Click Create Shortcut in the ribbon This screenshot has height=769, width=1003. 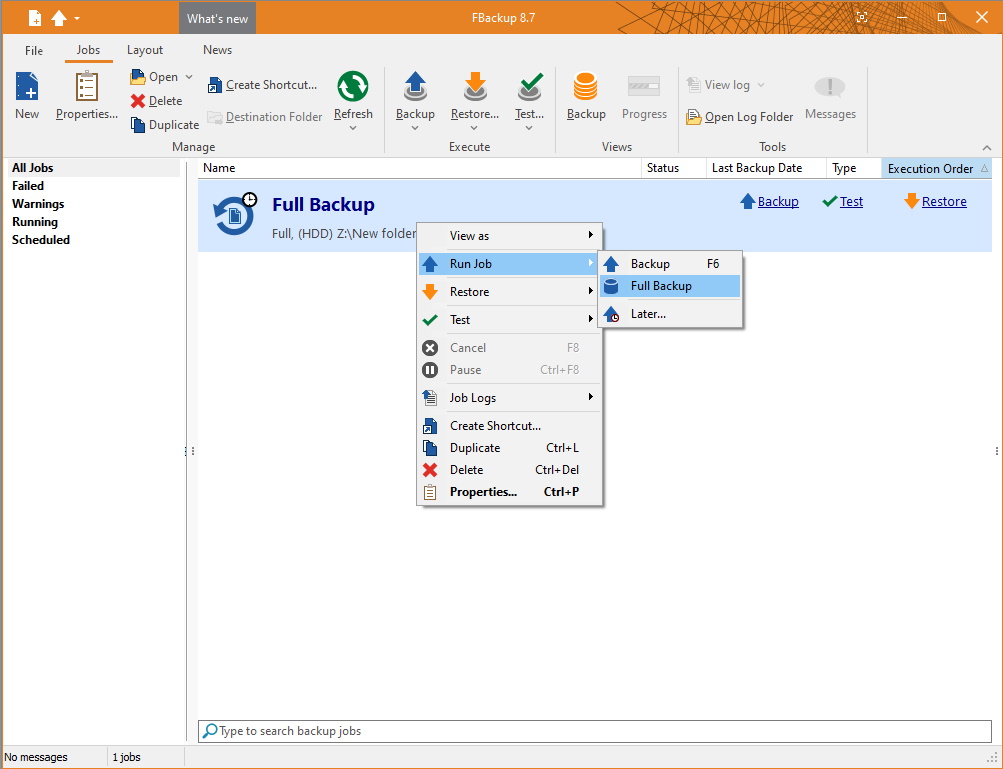tap(262, 85)
